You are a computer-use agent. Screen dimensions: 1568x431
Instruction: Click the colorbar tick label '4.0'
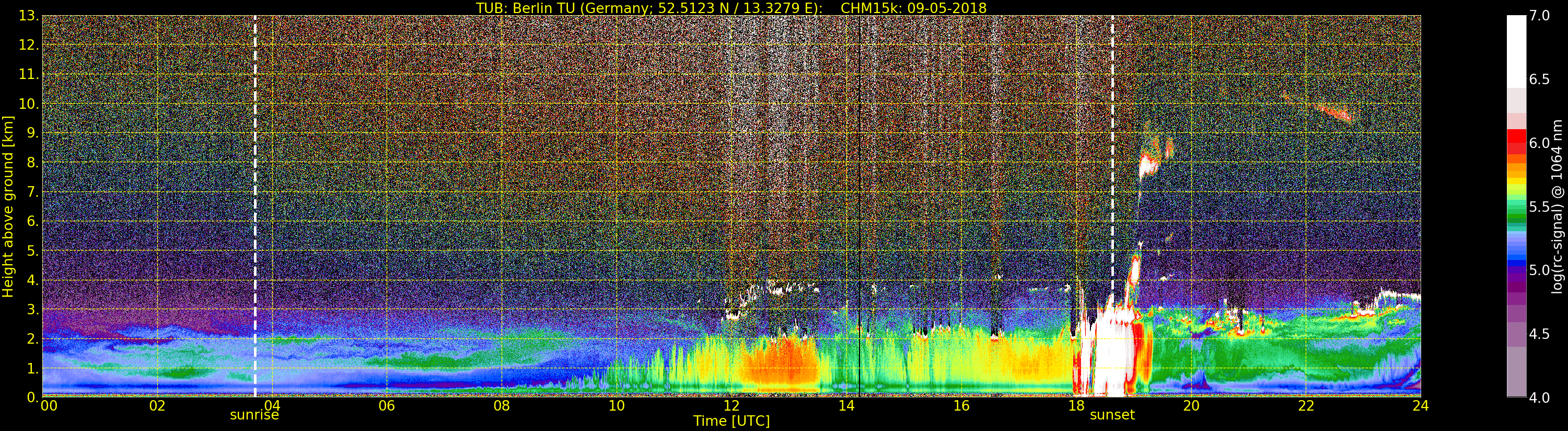click(1539, 398)
